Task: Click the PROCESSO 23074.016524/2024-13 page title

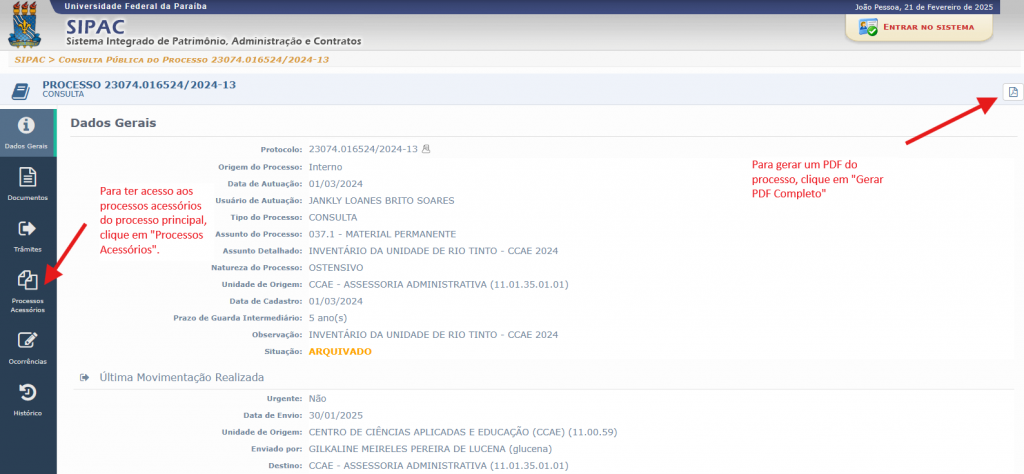Action: tap(139, 85)
